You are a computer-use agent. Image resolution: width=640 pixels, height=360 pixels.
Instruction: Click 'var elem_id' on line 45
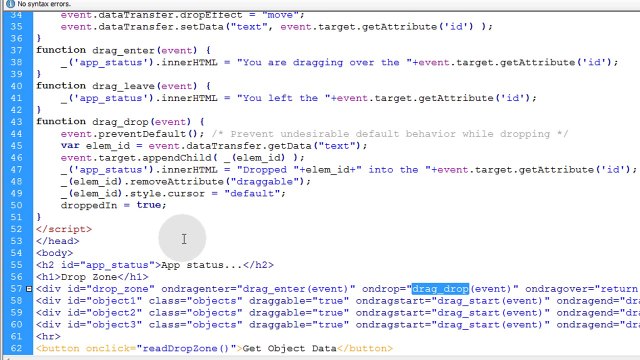point(95,146)
